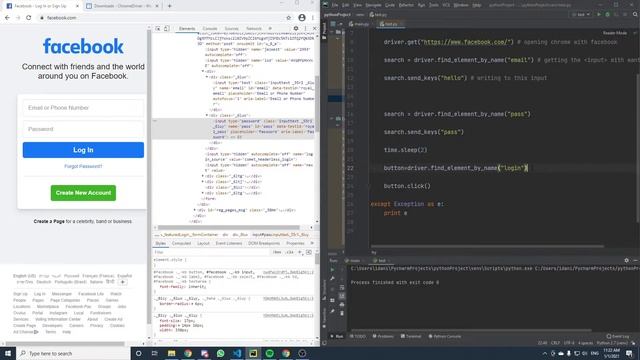This screenshot has width=640, height=360.
Task: Open DevTools settings gear
Action: pyautogui.click(x=296, y=29)
